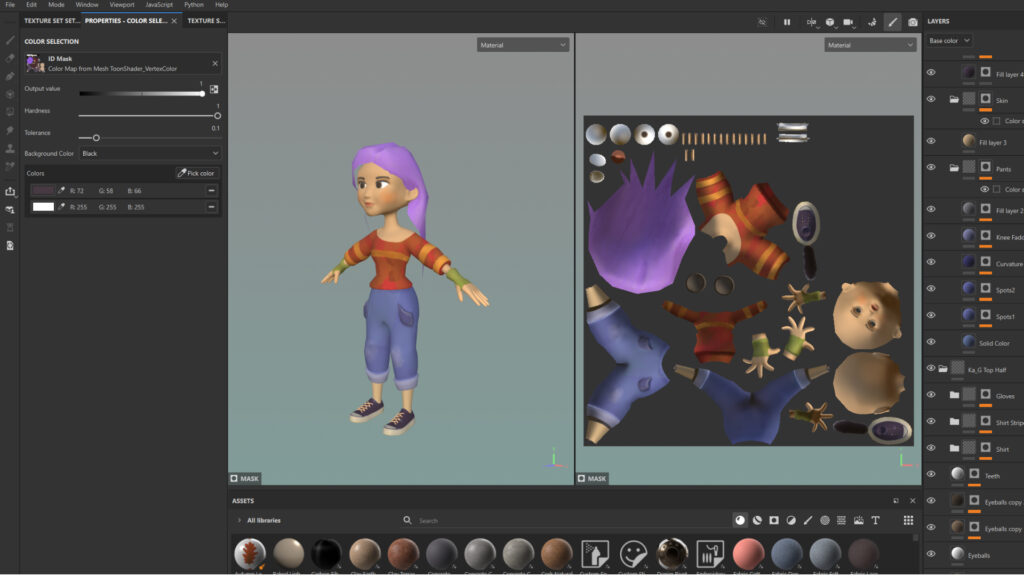This screenshot has height=576, width=1024.
Task: Switch assets panel to grid view icon
Action: point(908,520)
